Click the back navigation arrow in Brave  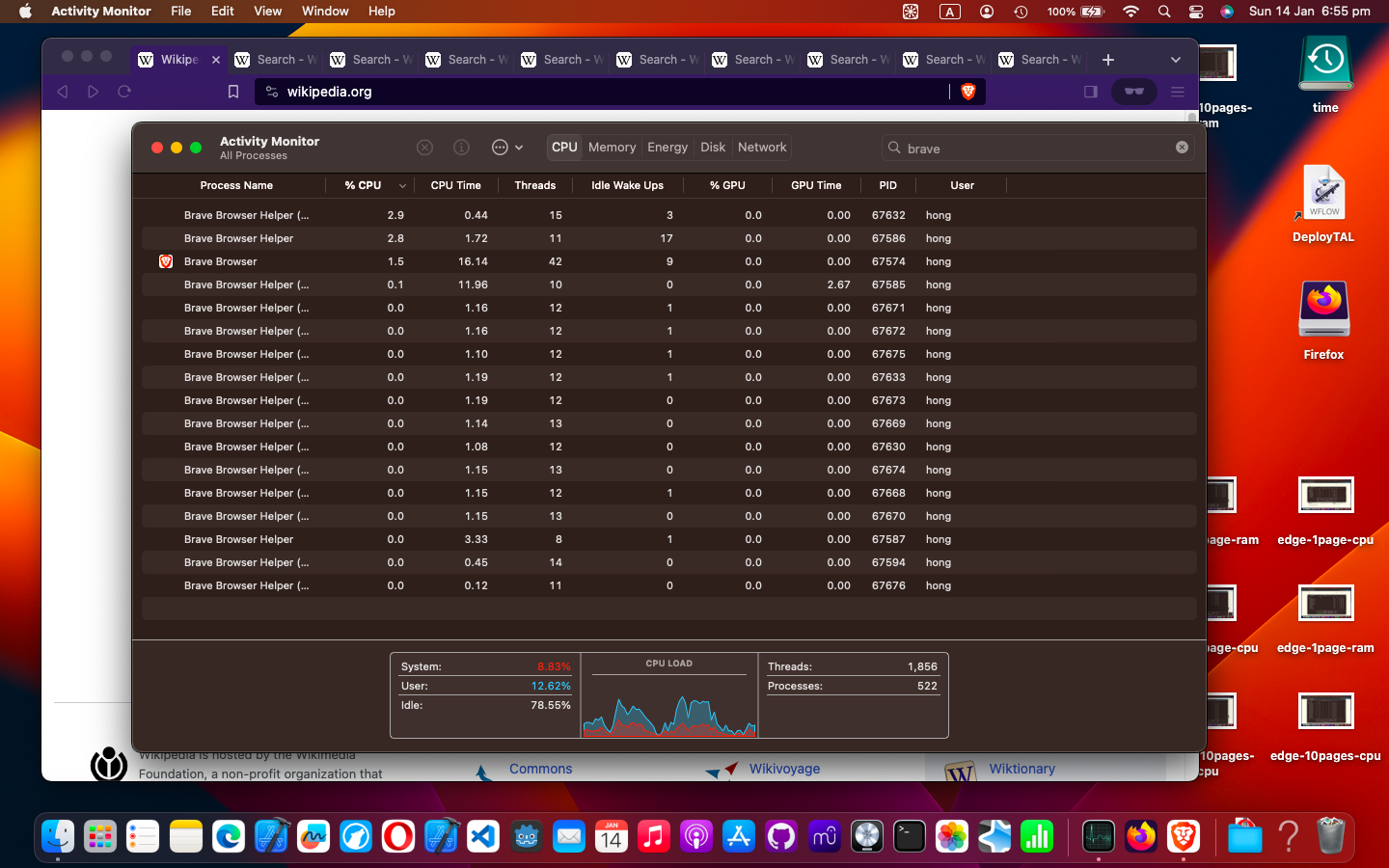(62, 92)
